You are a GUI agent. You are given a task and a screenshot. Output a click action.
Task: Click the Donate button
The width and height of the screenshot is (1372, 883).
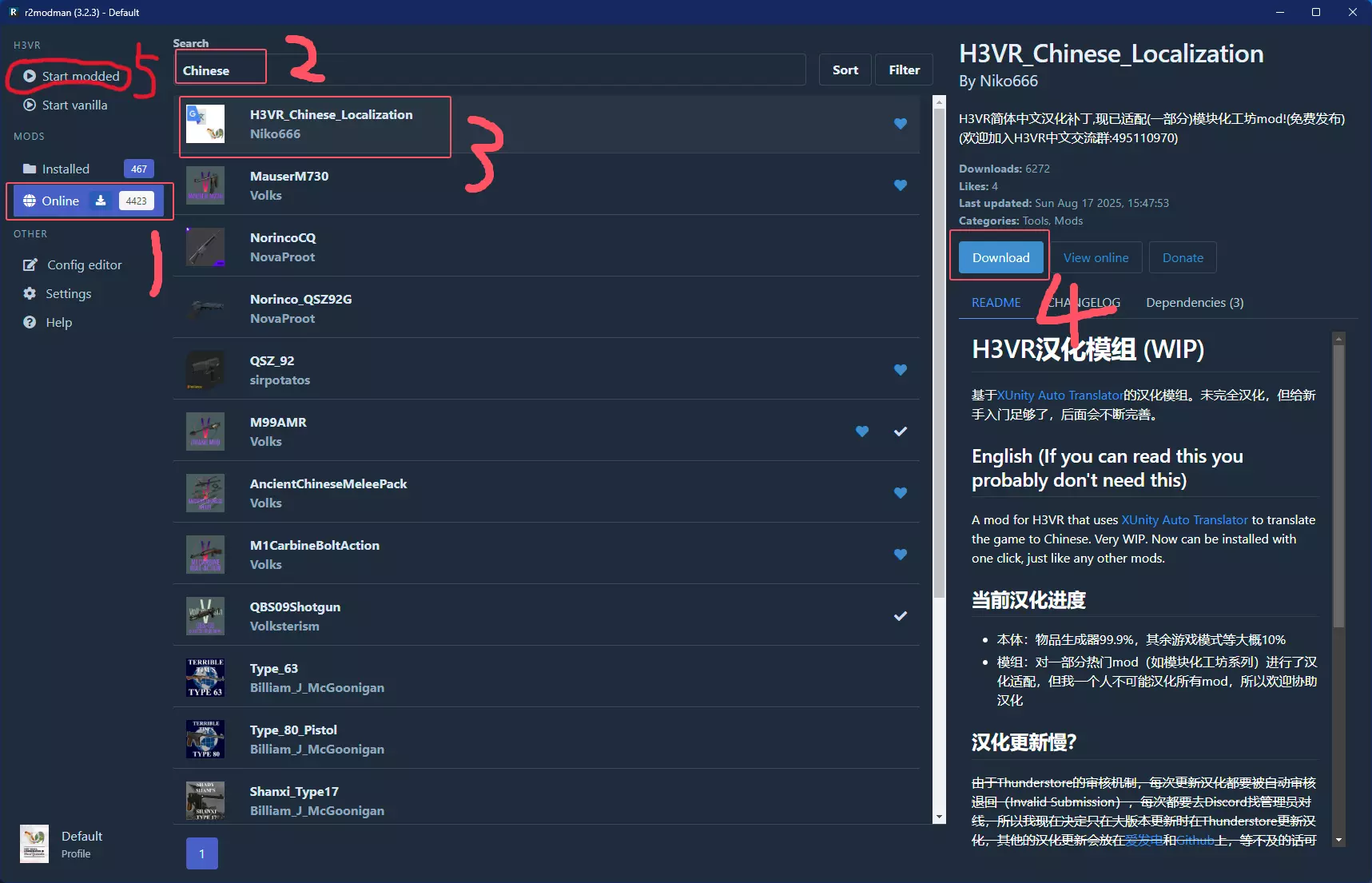pos(1183,257)
